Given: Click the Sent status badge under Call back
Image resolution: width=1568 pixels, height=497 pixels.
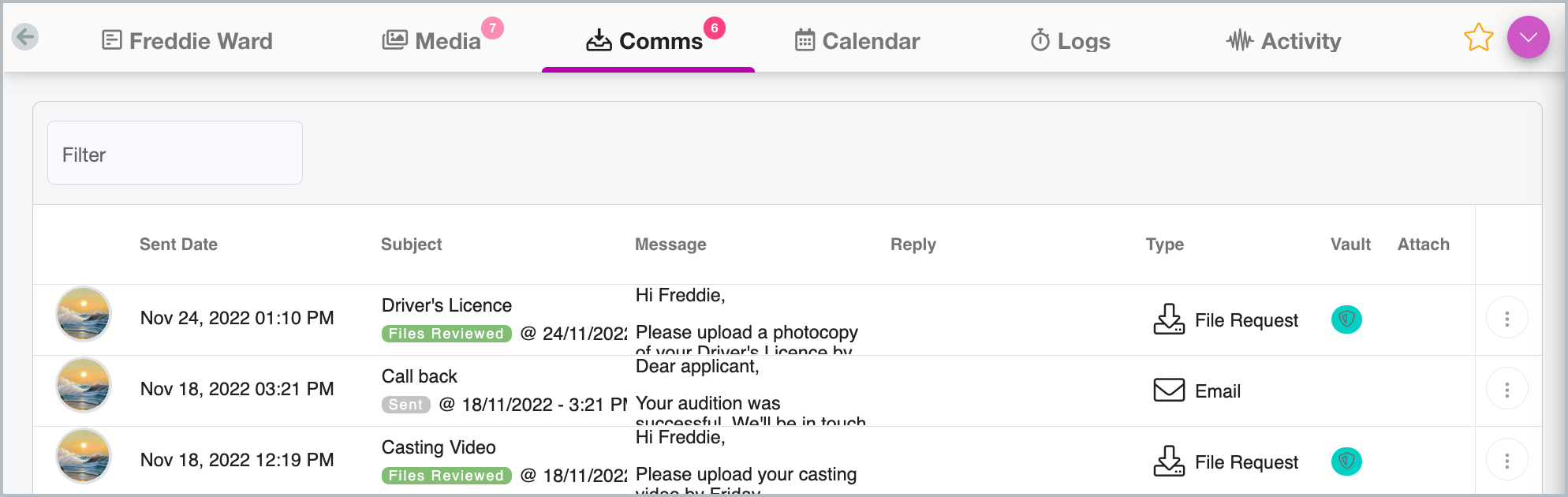Looking at the screenshot, I should 406,405.
